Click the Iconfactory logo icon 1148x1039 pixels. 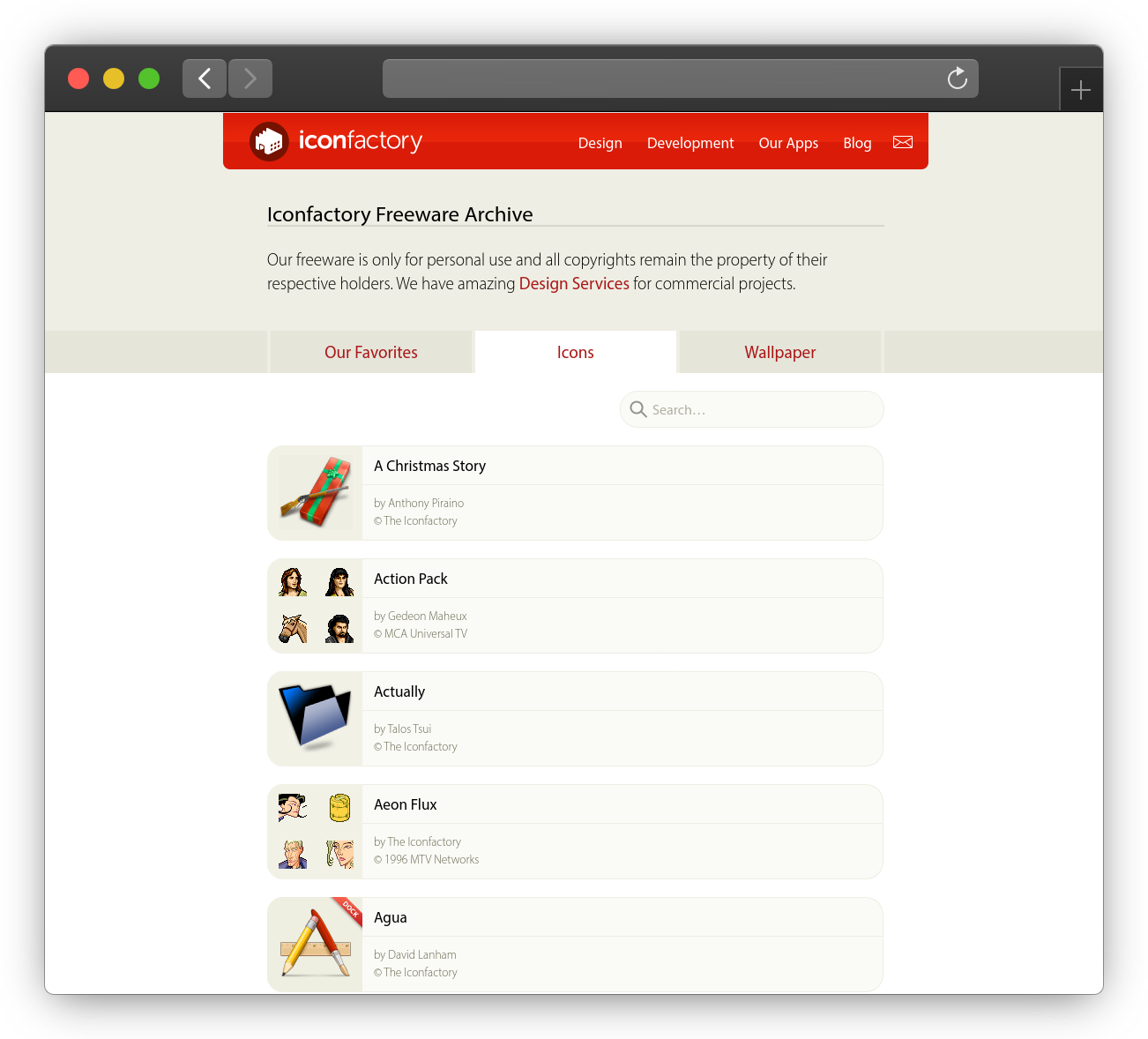click(269, 141)
